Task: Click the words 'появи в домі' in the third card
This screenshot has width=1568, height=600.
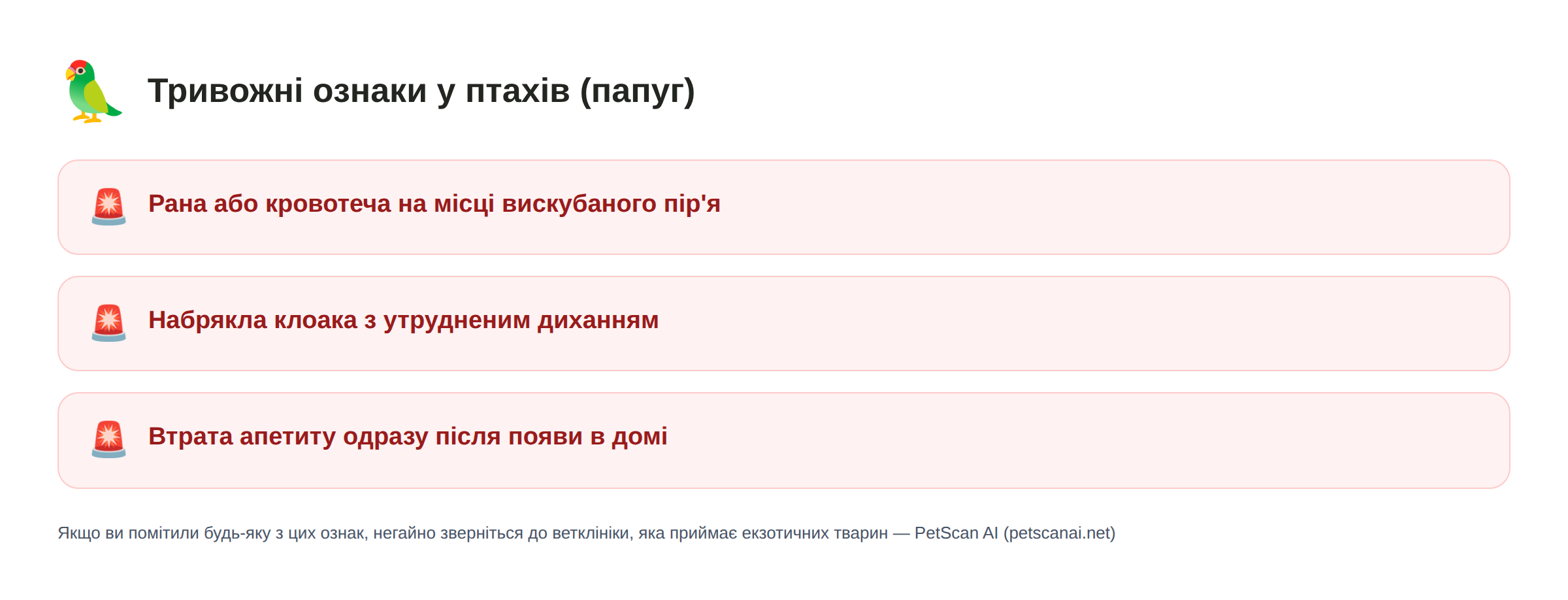Action: coord(587,437)
